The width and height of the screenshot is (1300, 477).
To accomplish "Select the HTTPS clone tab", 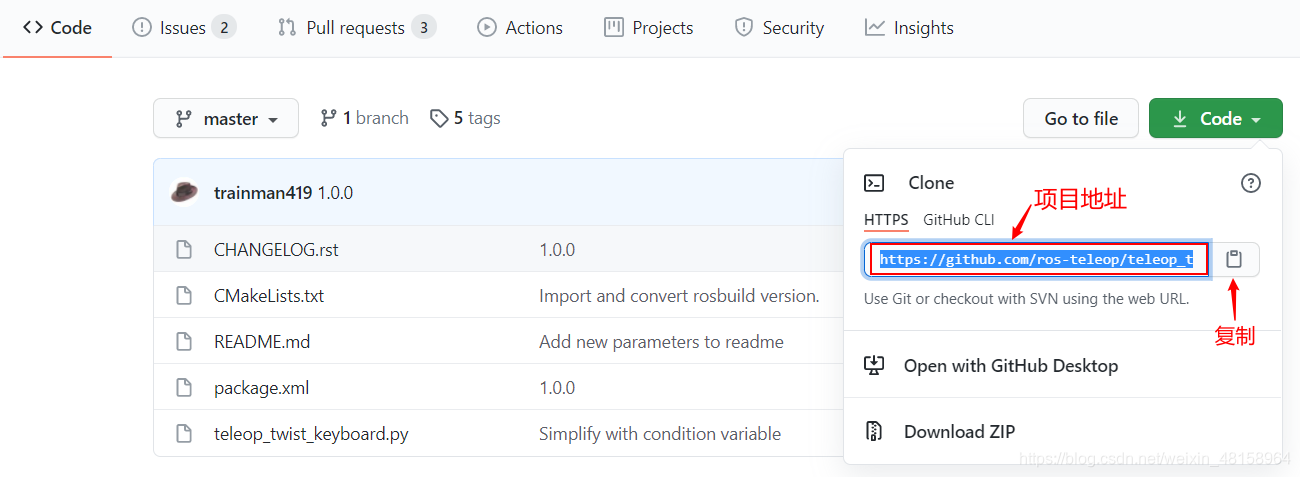I will tap(886, 220).
